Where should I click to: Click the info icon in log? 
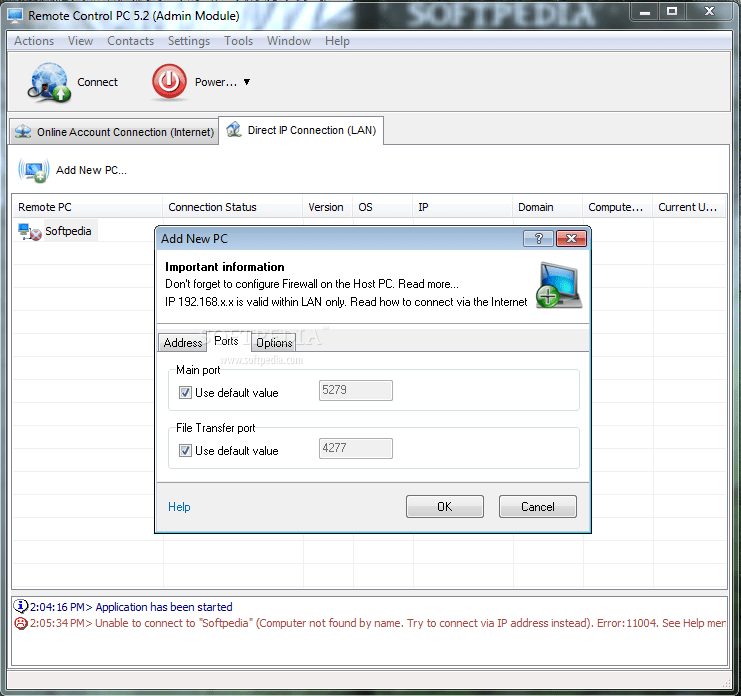coord(20,606)
